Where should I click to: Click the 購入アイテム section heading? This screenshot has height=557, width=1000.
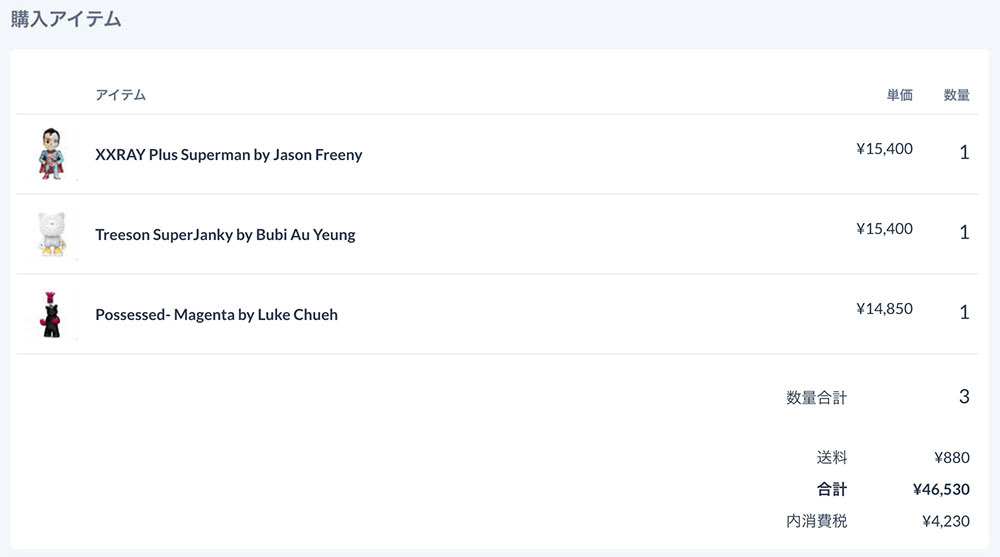[x=66, y=18]
